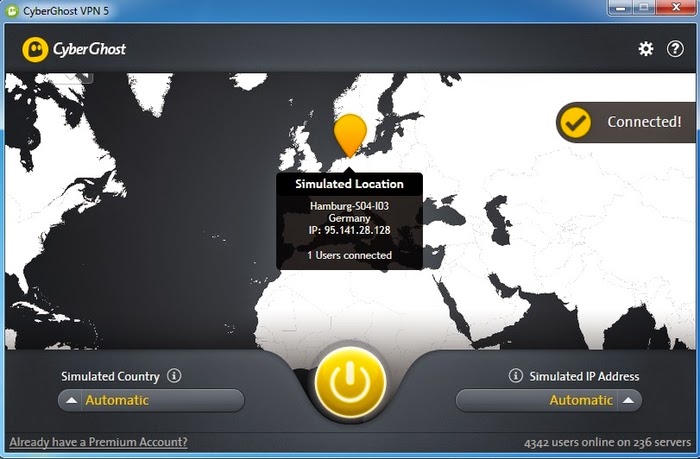This screenshot has width=700, height=459.
Task: Click the Already have a Premium Account link
Action: pos(98,442)
